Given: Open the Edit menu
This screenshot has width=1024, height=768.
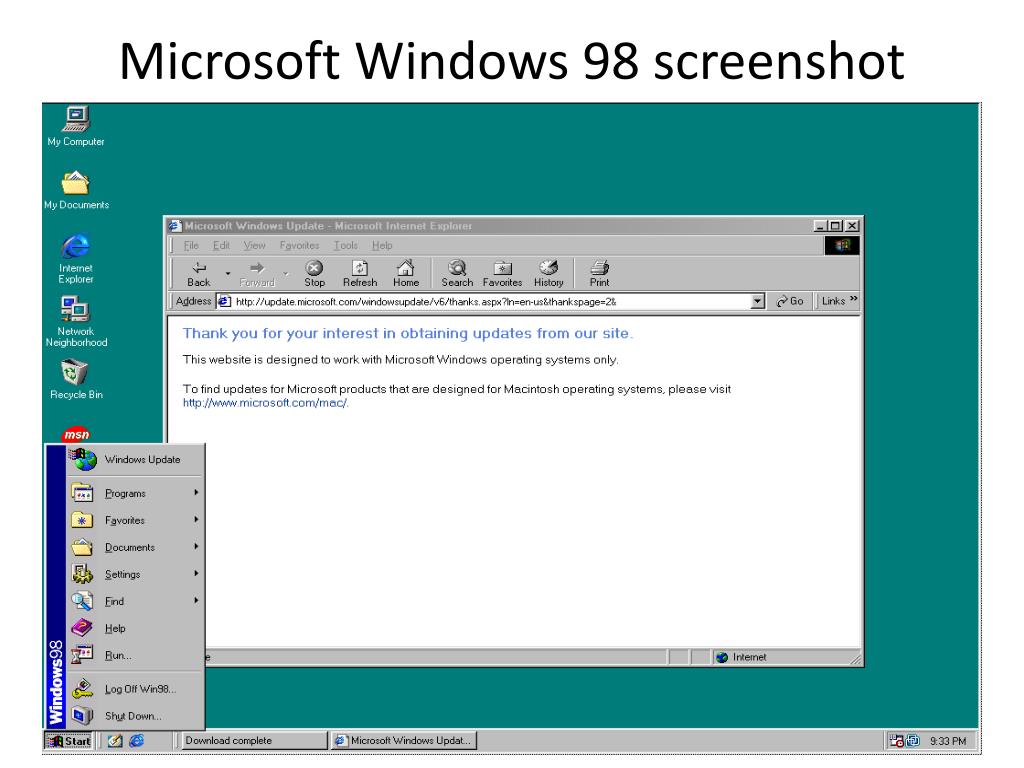Looking at the screenshot, I should point(221,246).
